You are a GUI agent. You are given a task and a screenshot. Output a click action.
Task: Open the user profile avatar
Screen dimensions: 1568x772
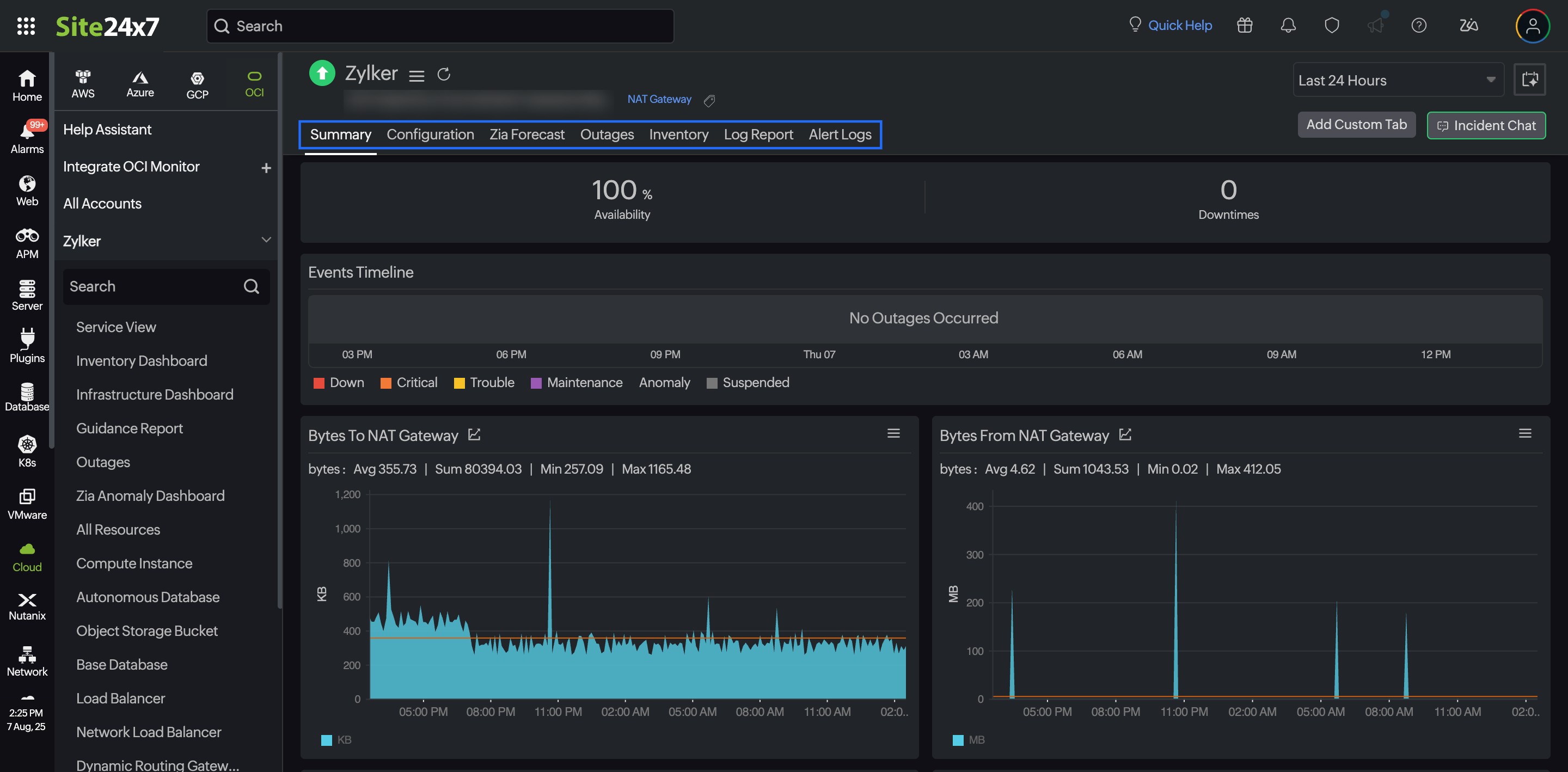[1532, 26]
